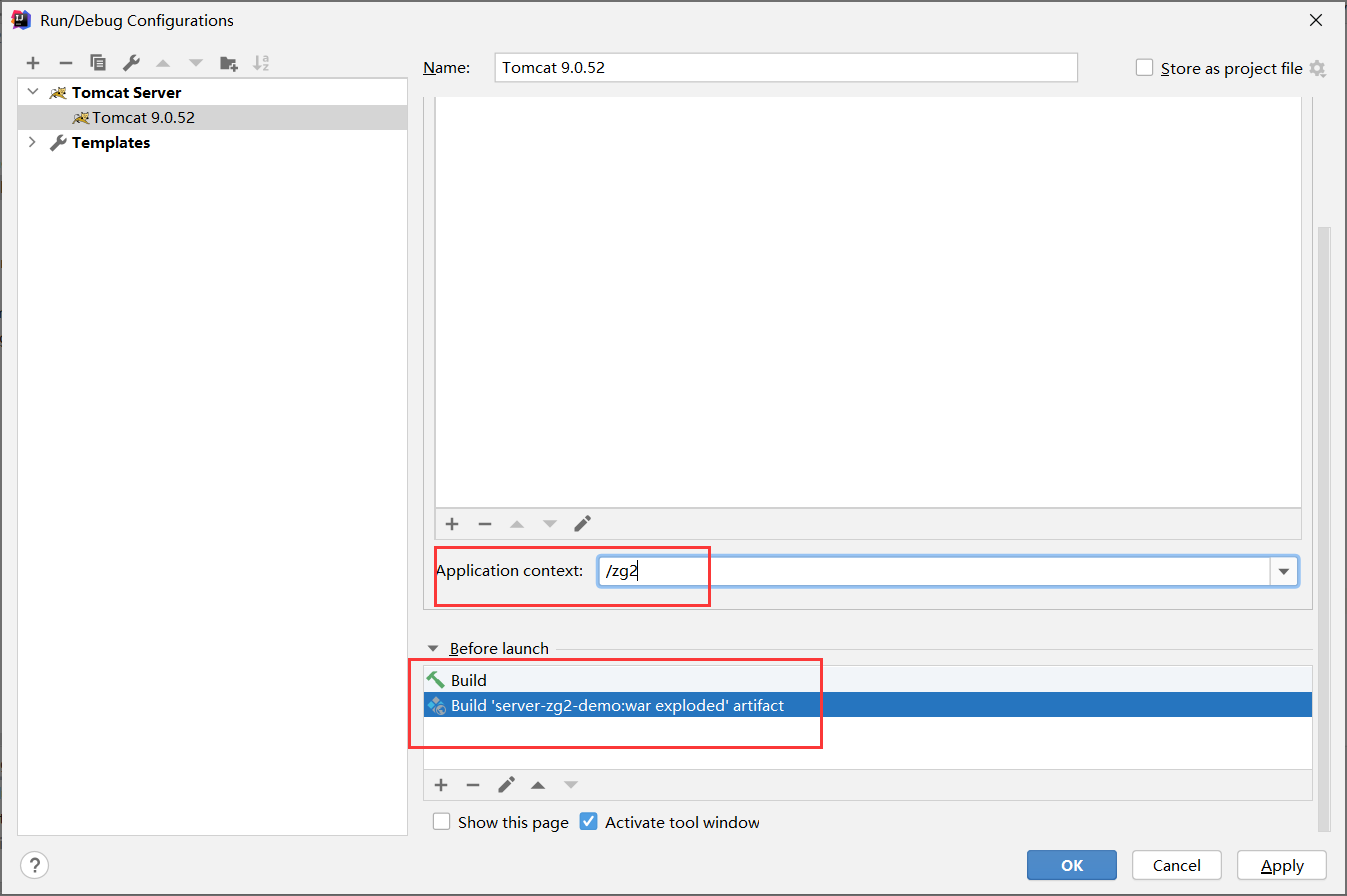Open Application context dropdown arrow
Screen dimensions: 1347x896
tap(1284, 572)
